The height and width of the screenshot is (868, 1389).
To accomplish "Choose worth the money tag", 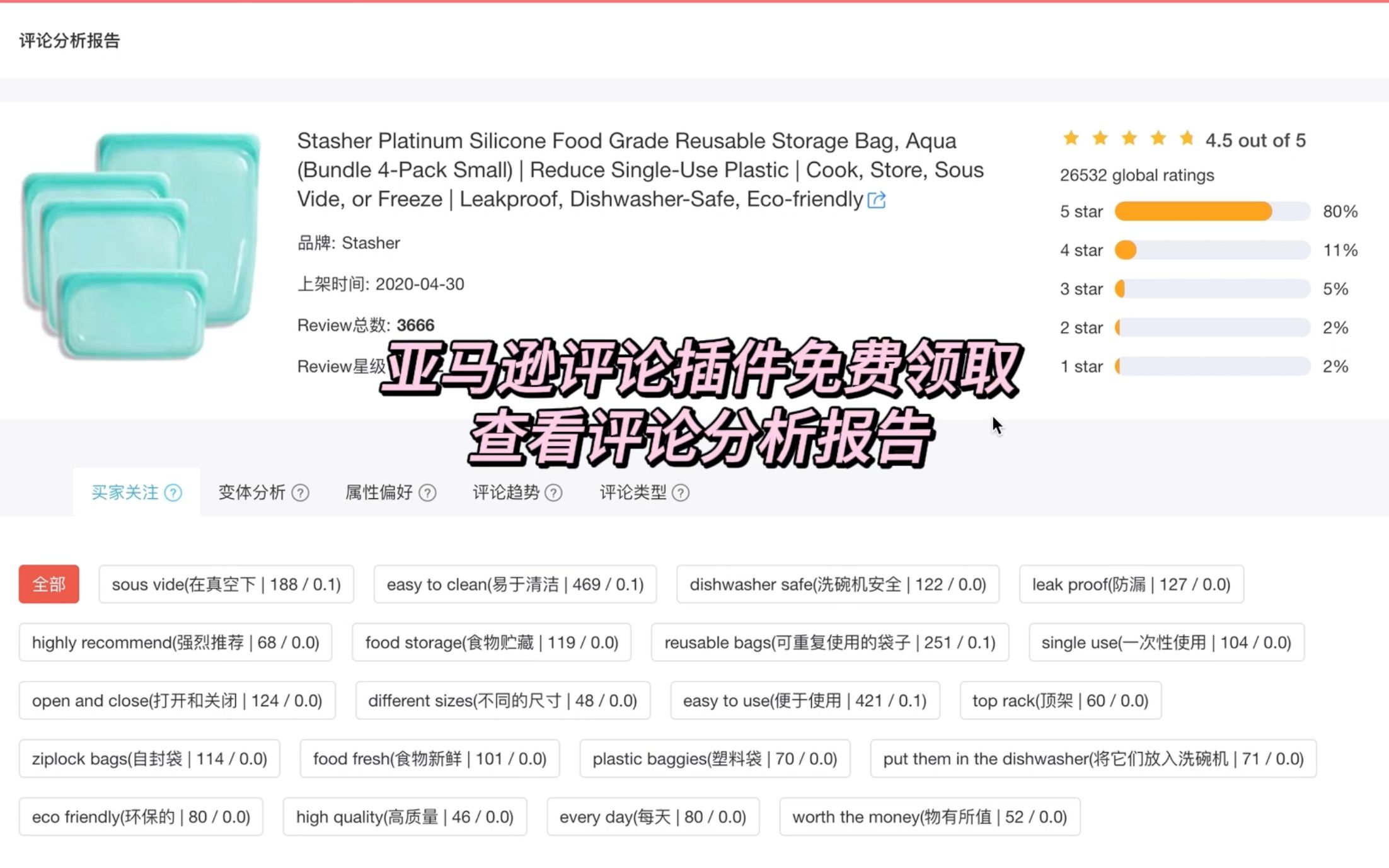I will tap(930, 816).
